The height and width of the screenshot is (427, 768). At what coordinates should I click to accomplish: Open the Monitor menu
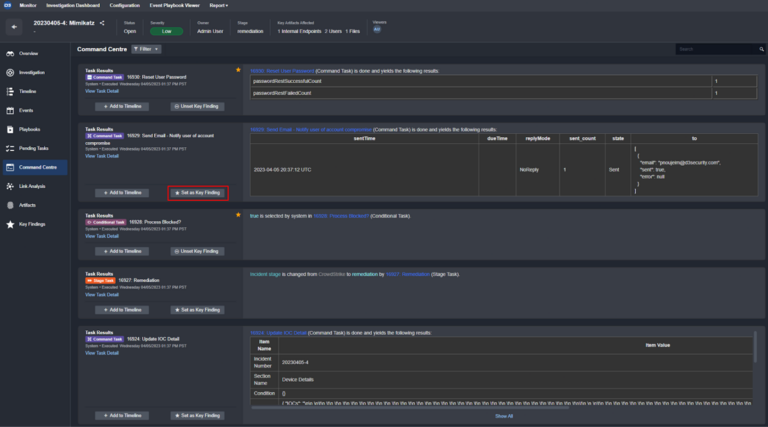(28, 5)
